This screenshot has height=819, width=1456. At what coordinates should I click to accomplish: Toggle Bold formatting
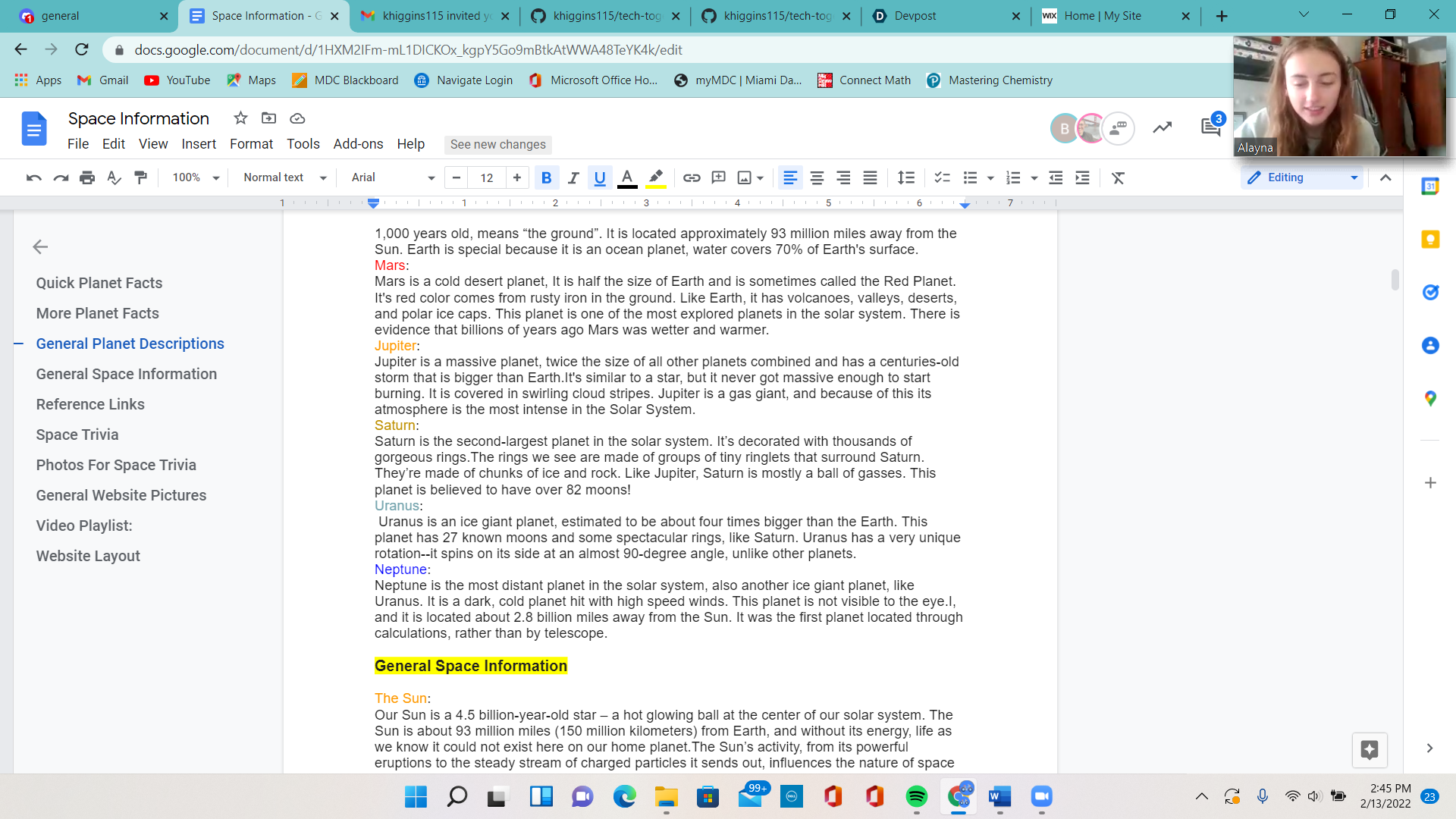(546, 177)
